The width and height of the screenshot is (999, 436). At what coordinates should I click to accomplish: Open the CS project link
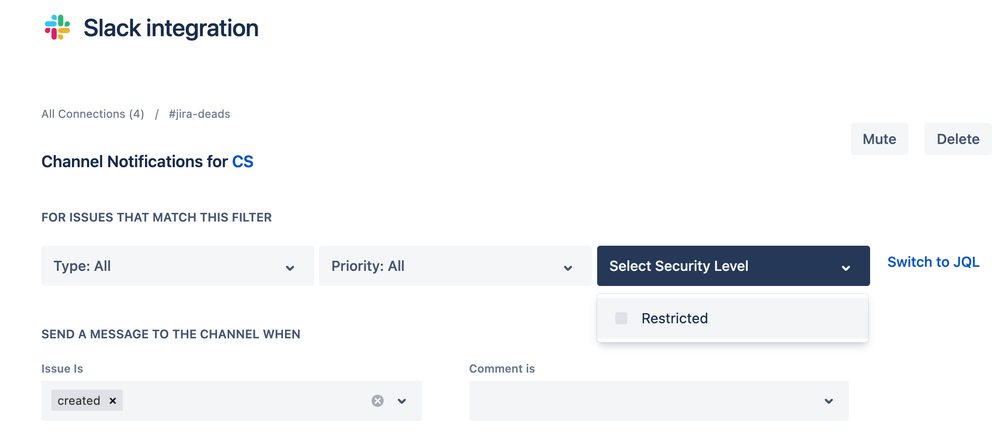243,162
